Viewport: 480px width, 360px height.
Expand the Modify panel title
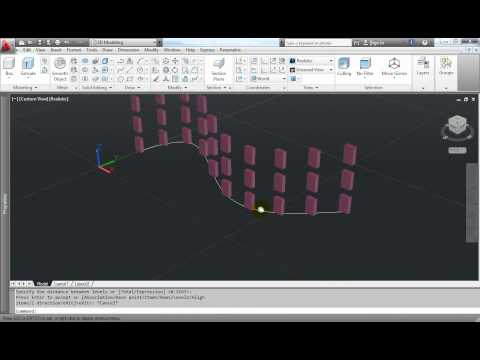coord(177,87)
